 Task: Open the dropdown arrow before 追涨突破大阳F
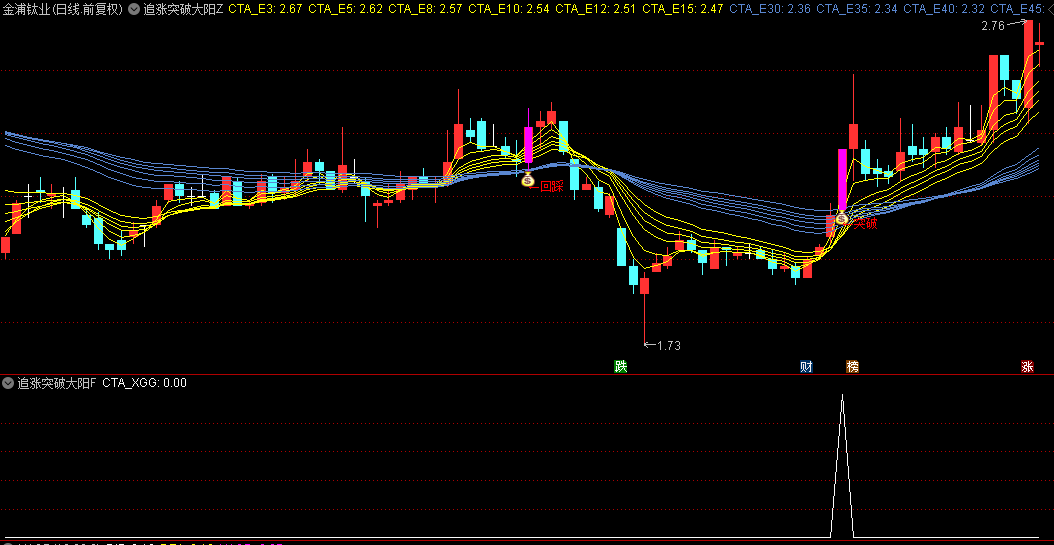pos(8,383)
